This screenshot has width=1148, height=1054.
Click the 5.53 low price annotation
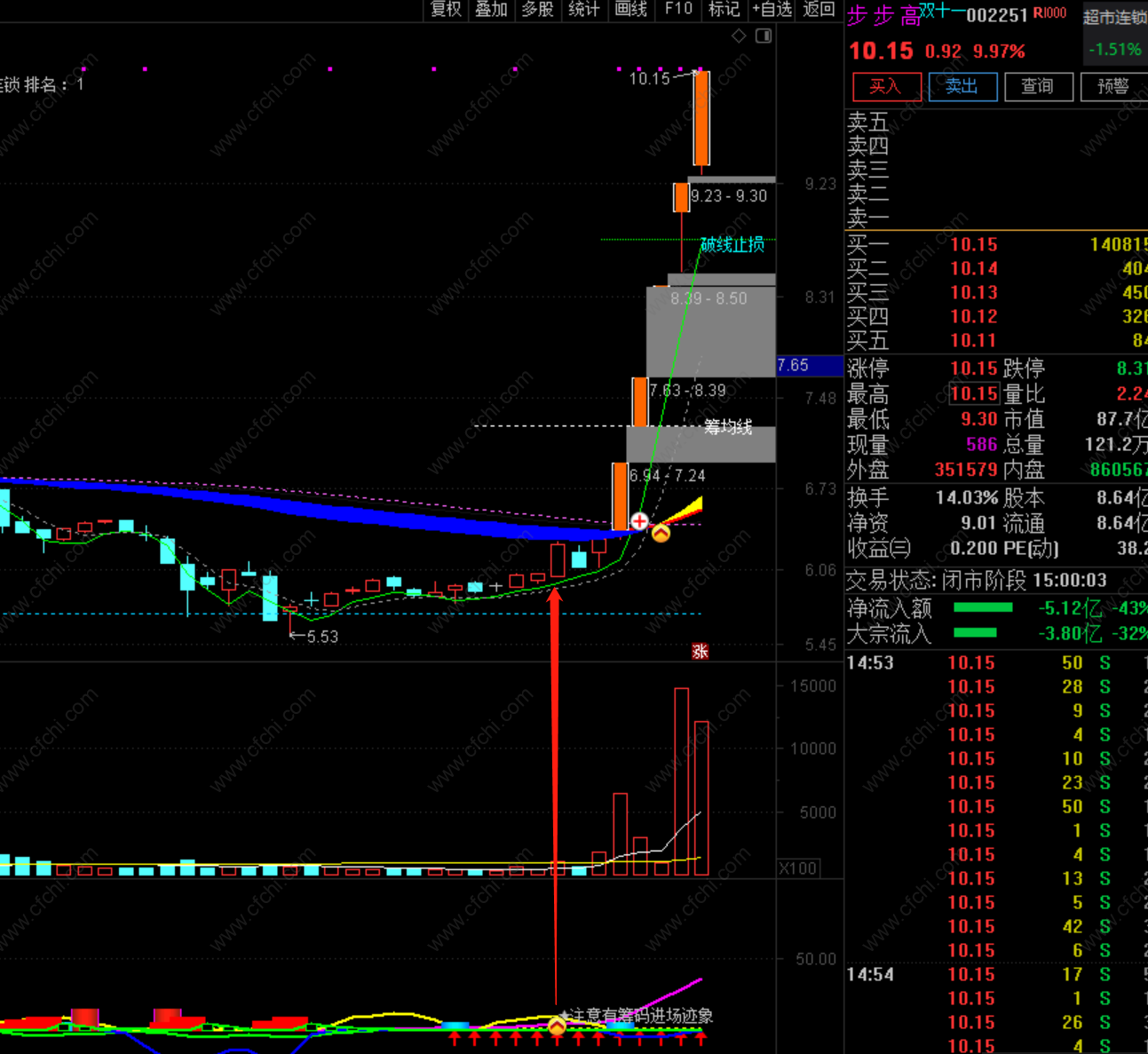pos(313,637)
